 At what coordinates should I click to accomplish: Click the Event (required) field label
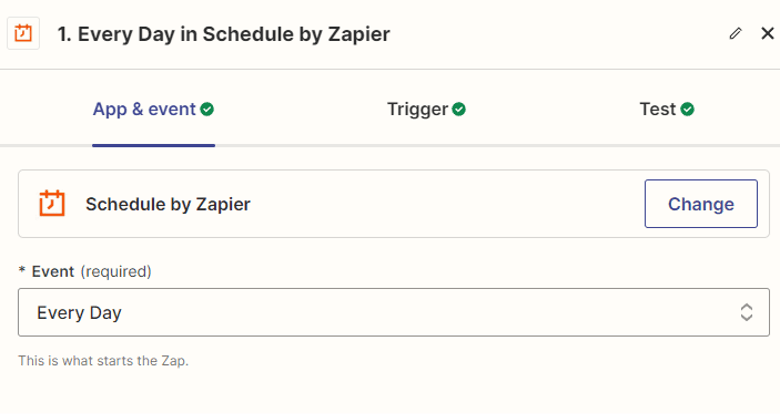(92, 272)
